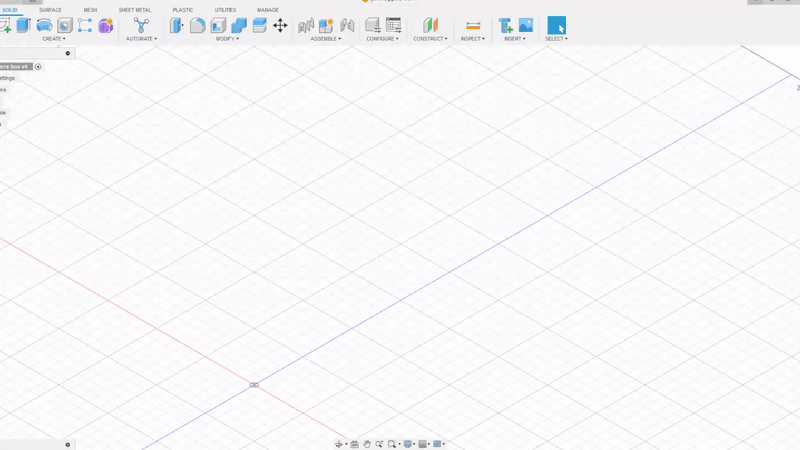The width and height of the screenshot is (800, 450).
Task: Select the Extrude tool in Create
Action: click(x=23, y=25)
